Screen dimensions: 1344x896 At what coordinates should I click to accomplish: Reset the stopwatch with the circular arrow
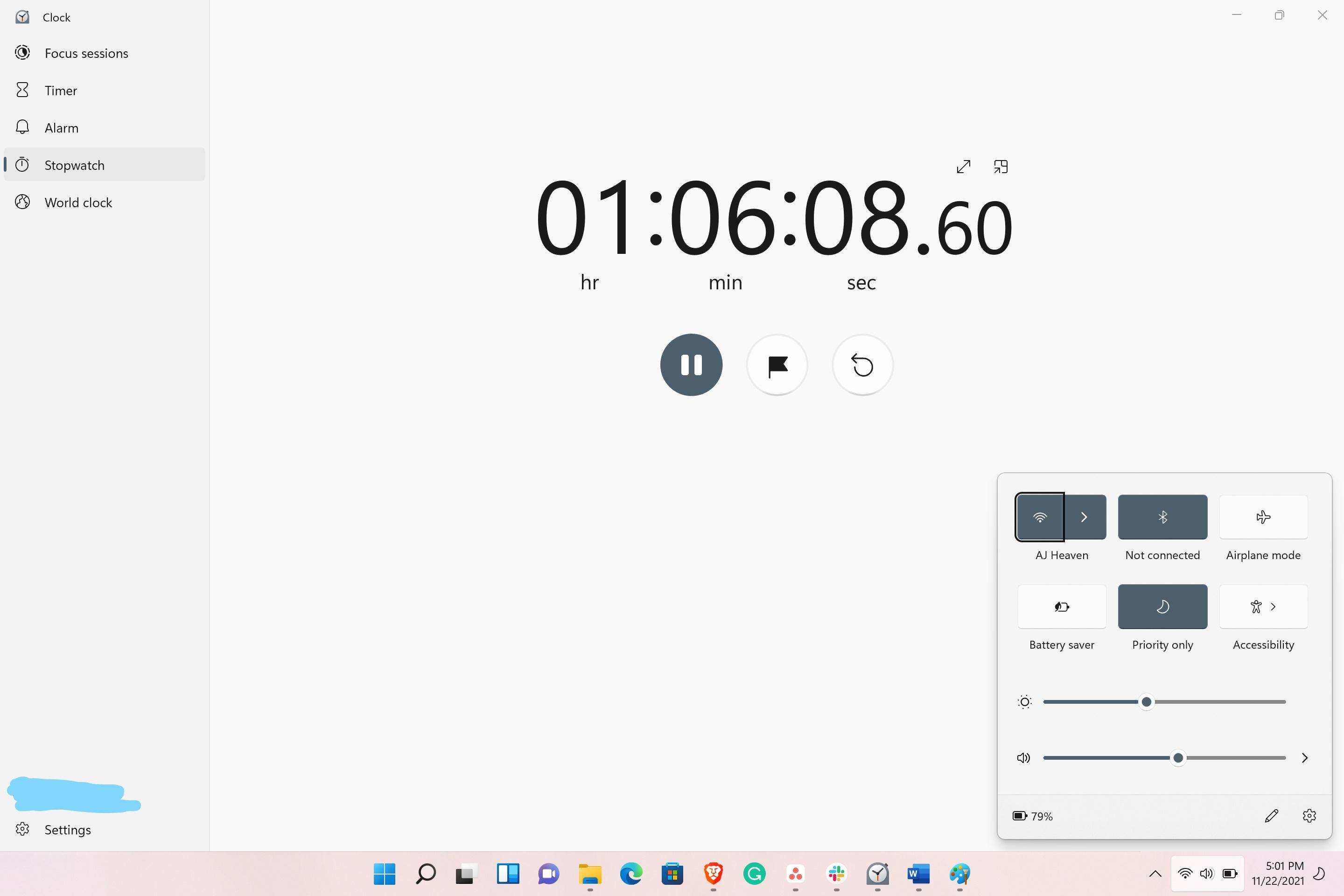point(862,364)
